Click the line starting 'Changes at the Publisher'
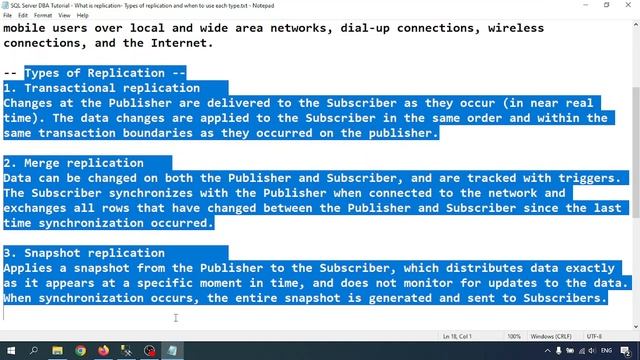This screenshot has width=640, height=360. click(298, 103)
